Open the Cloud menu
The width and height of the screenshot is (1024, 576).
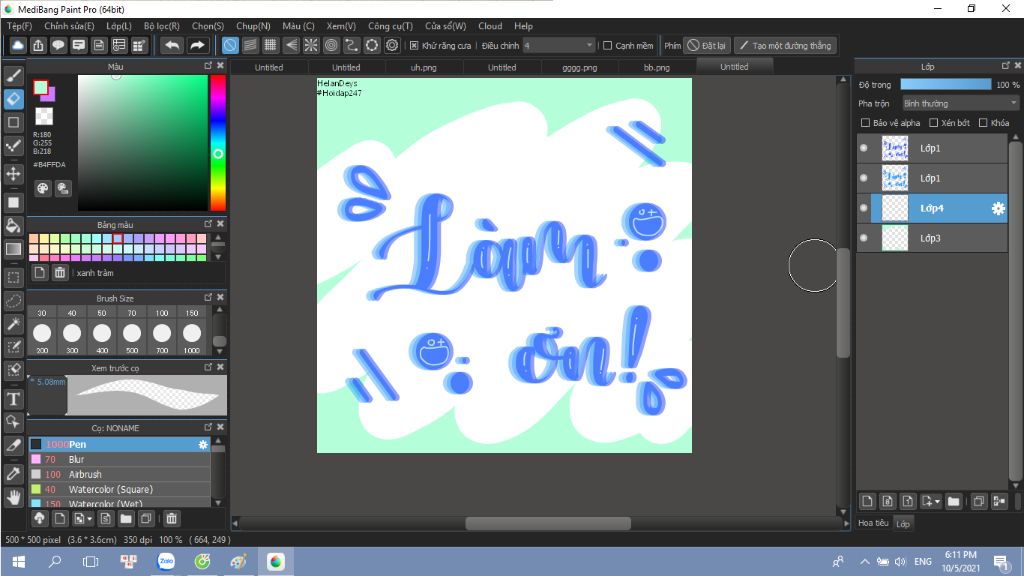tap(490, 26)
